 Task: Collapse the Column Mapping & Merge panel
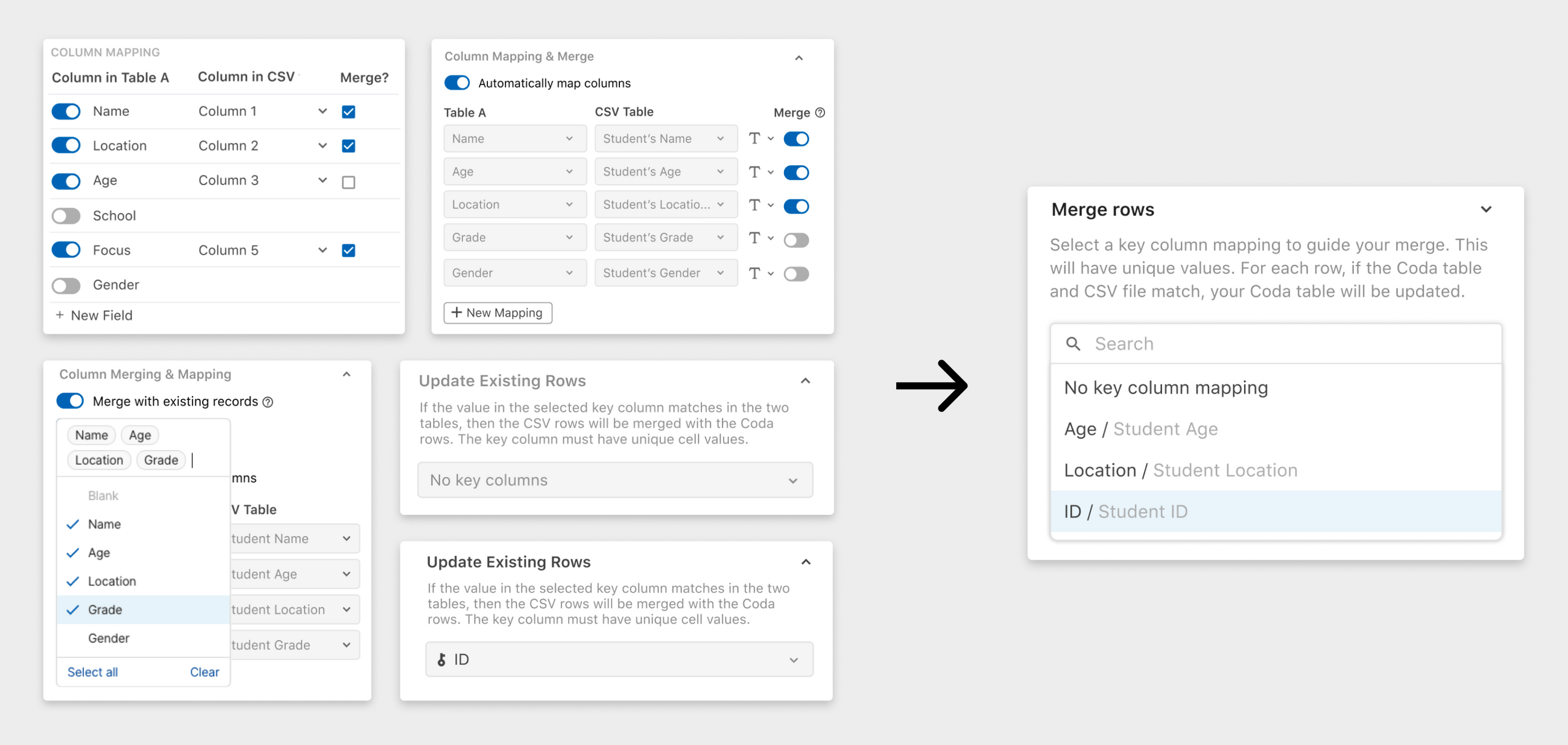click(798, 58)
